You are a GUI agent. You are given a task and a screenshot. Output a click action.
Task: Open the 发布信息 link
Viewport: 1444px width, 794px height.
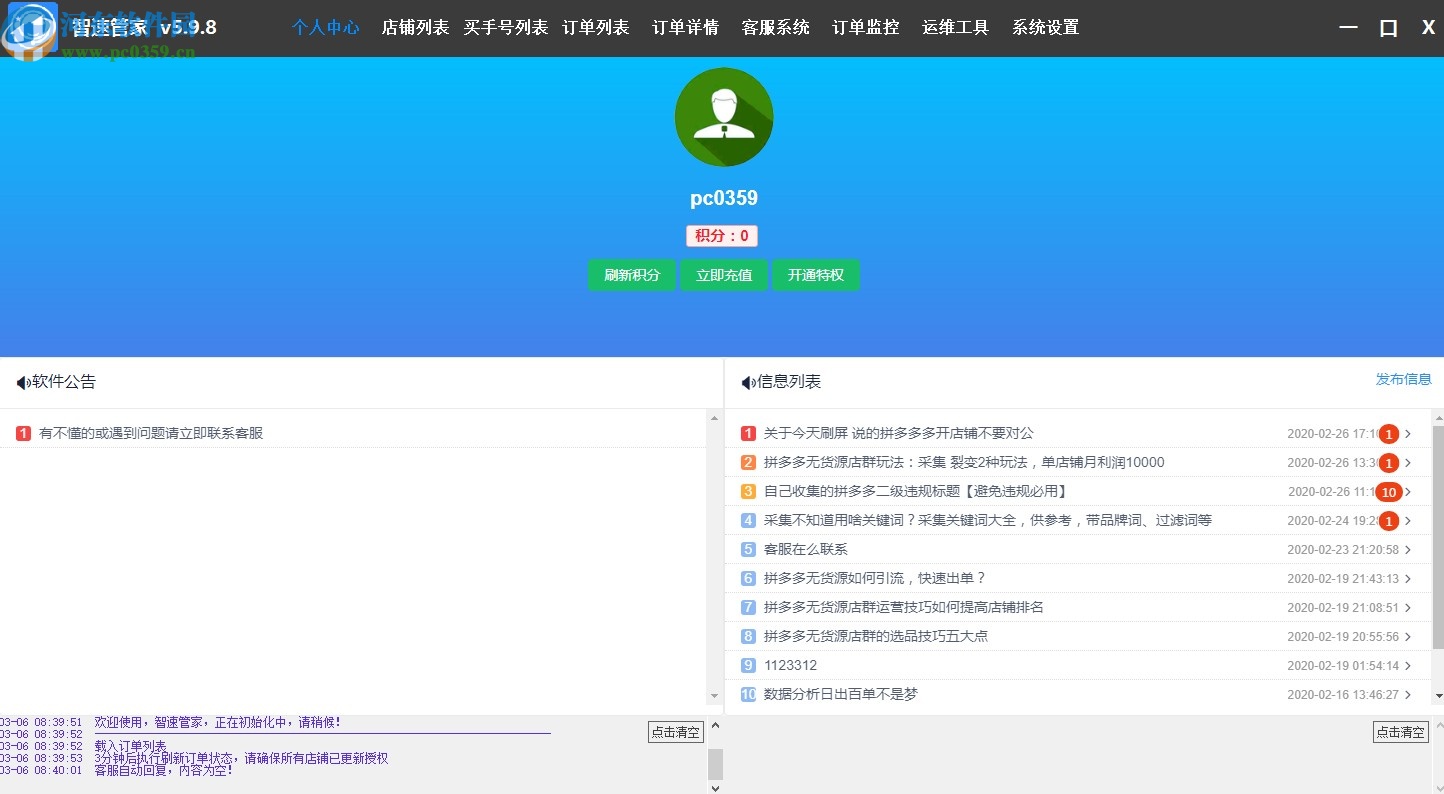point(1403,380)
